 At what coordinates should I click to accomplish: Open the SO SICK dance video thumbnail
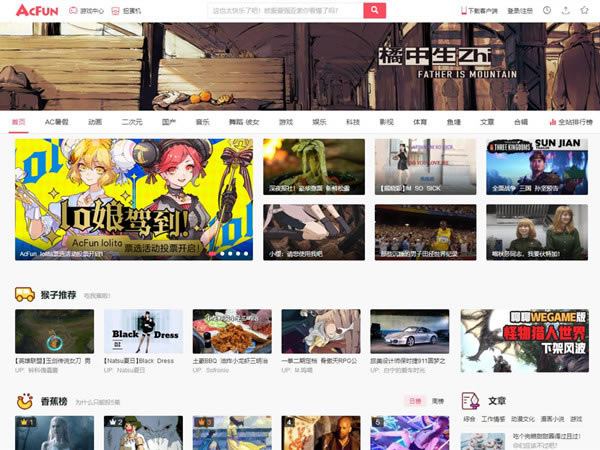(426, 167)
